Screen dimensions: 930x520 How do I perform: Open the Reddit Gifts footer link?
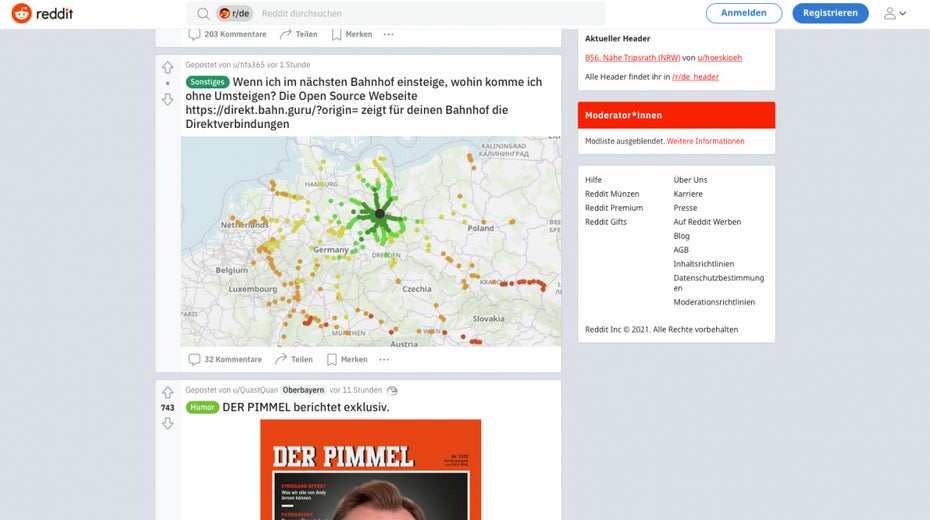click(606, 222)
